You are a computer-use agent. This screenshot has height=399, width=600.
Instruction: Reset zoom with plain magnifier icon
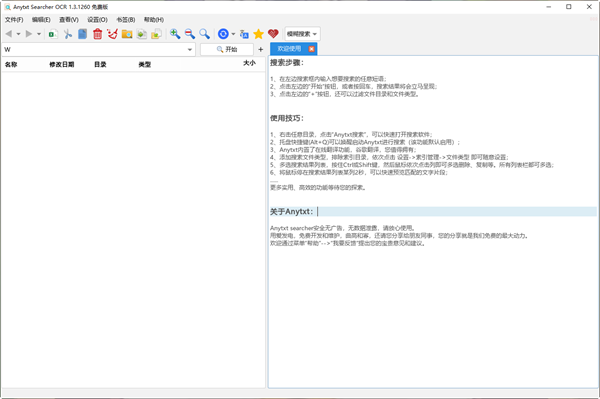(x=204, y=34)
